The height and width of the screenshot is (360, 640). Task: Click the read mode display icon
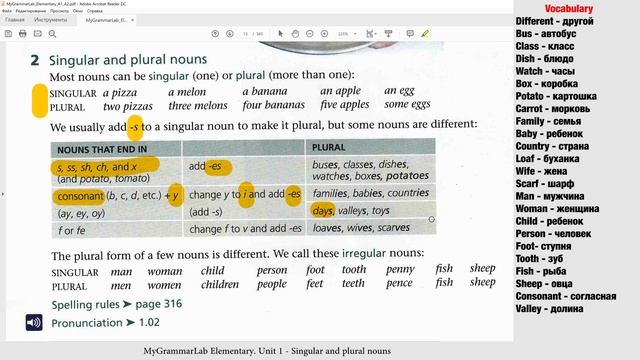(x=389, y=34)
